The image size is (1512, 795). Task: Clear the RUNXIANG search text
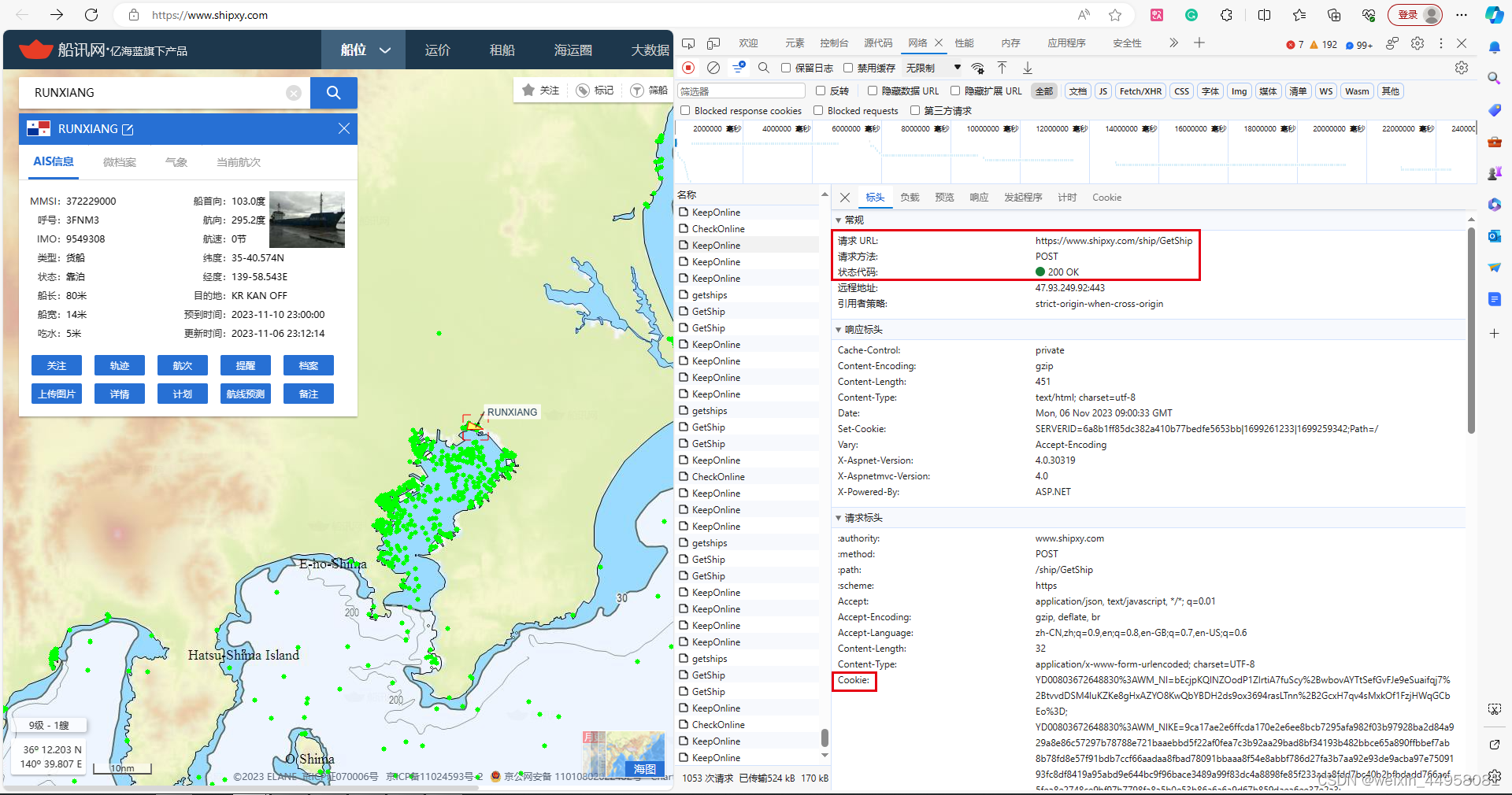[294, 93]
